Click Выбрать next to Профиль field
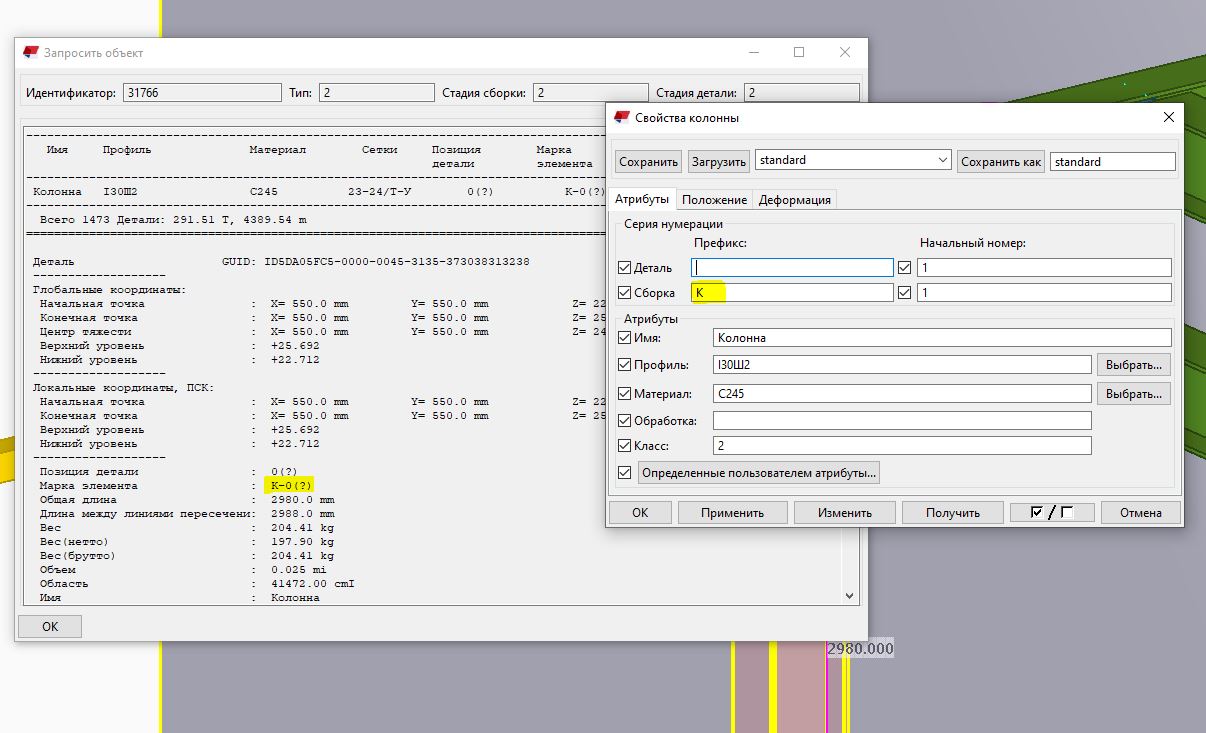 click(x=1133, y=365)
